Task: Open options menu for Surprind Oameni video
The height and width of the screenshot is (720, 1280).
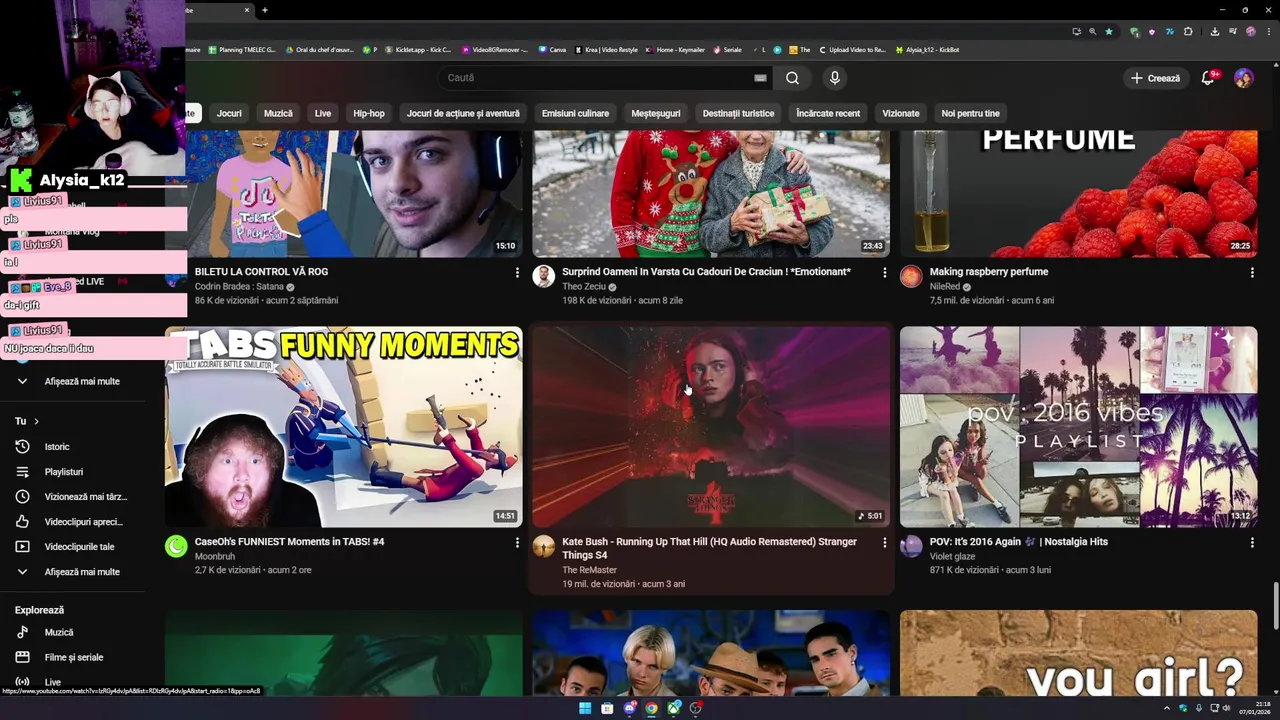Action: tap(884, 272)
